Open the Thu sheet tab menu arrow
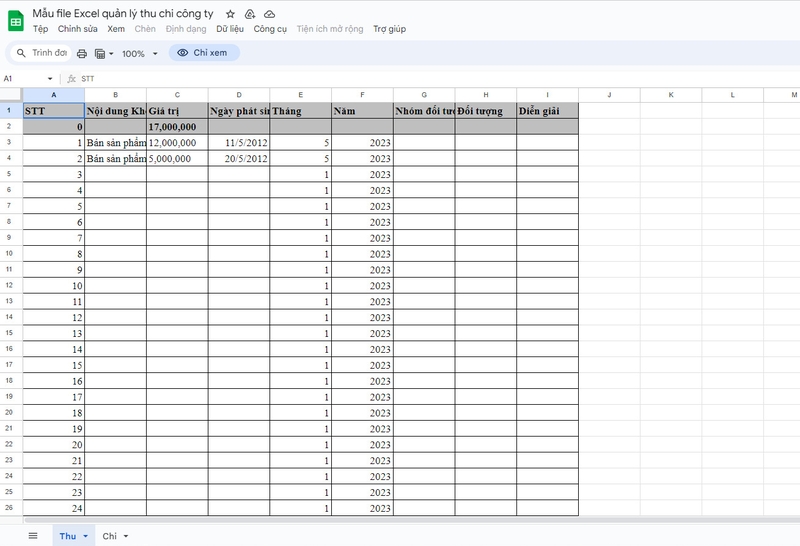This screenshot has width=800, height=546. pos(85,536)
